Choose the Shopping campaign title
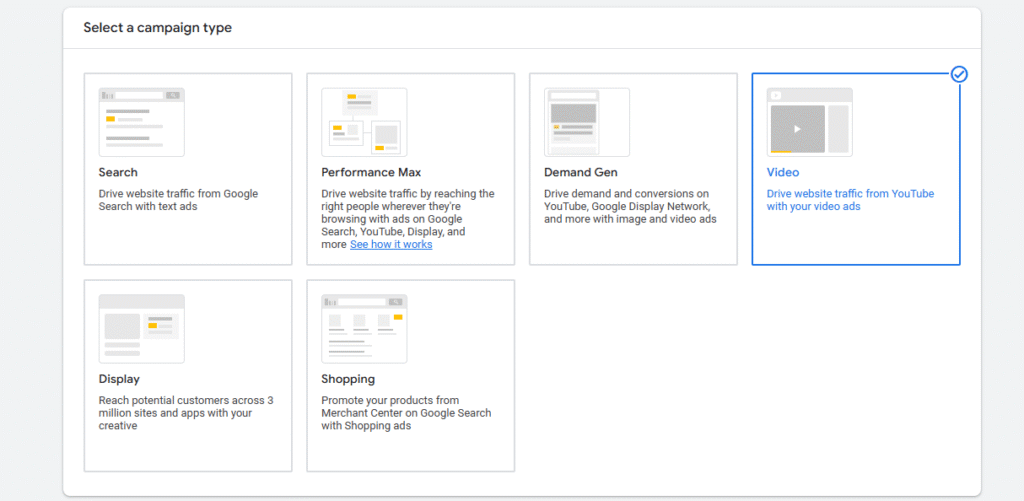 348,379
